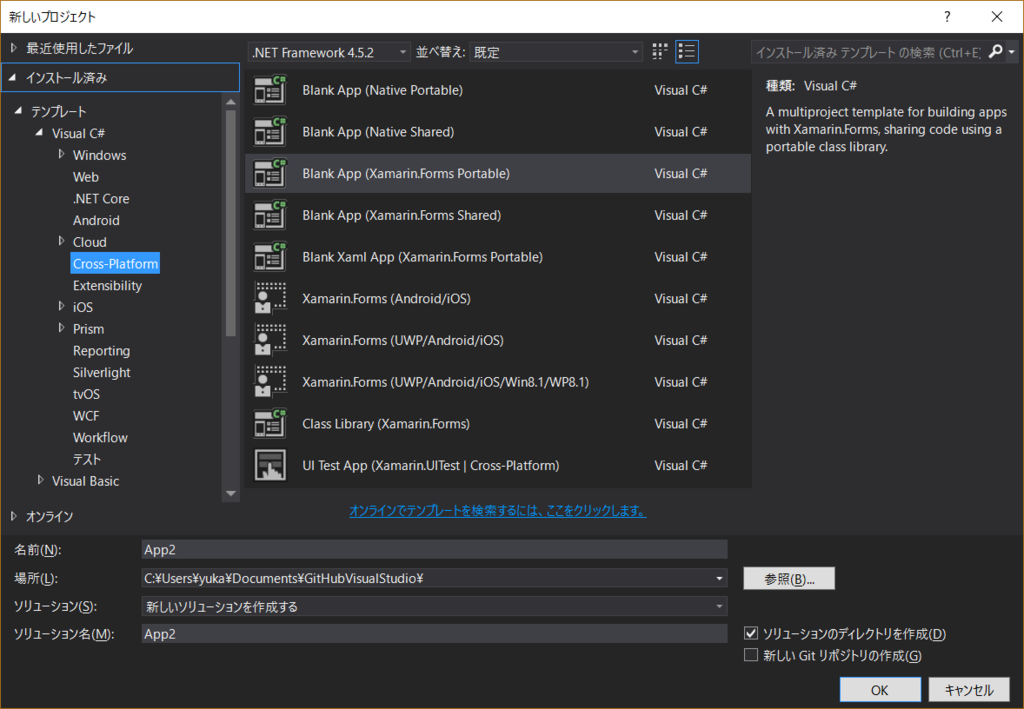Image resolution: width=1024 pixels, height=709 pixels.
Task: Select the Cross-Platform category
Action: 115,264
